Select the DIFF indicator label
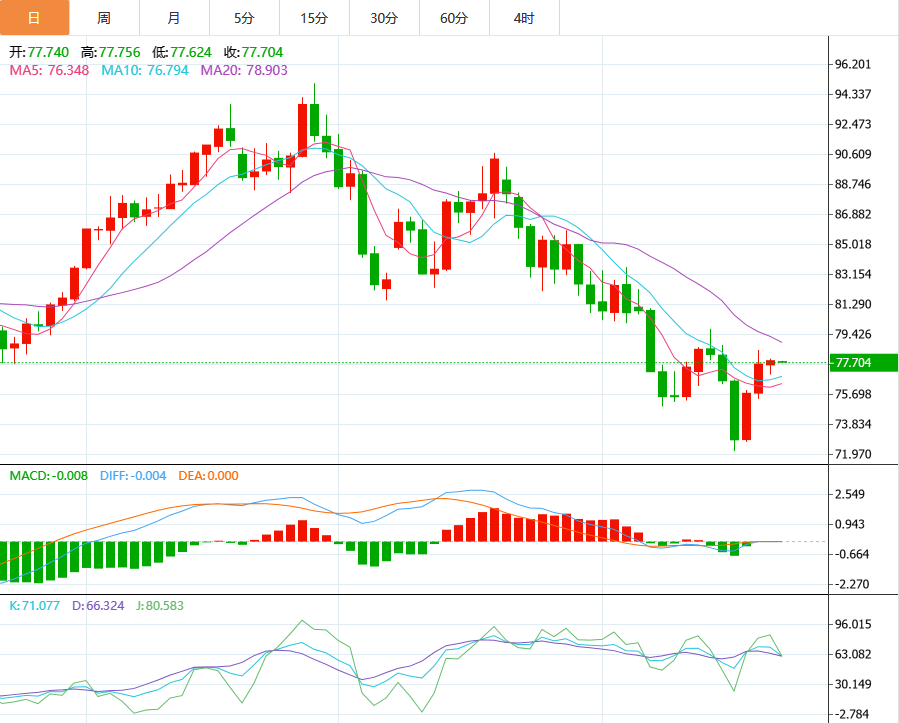Screen dimensions: 899x723 [x=133, y=476]
